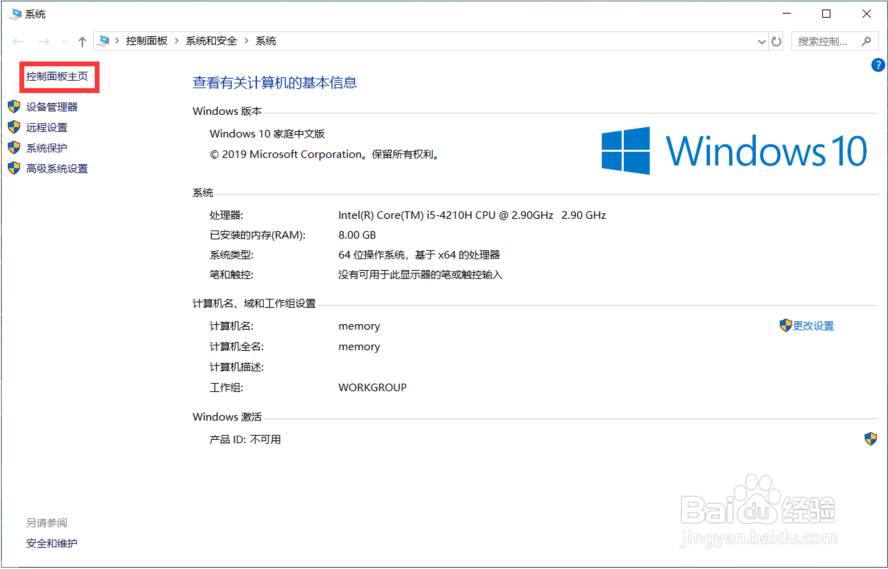Open 设备管理器 link
This screenshot has width=888, height=569.
(52, 107)
